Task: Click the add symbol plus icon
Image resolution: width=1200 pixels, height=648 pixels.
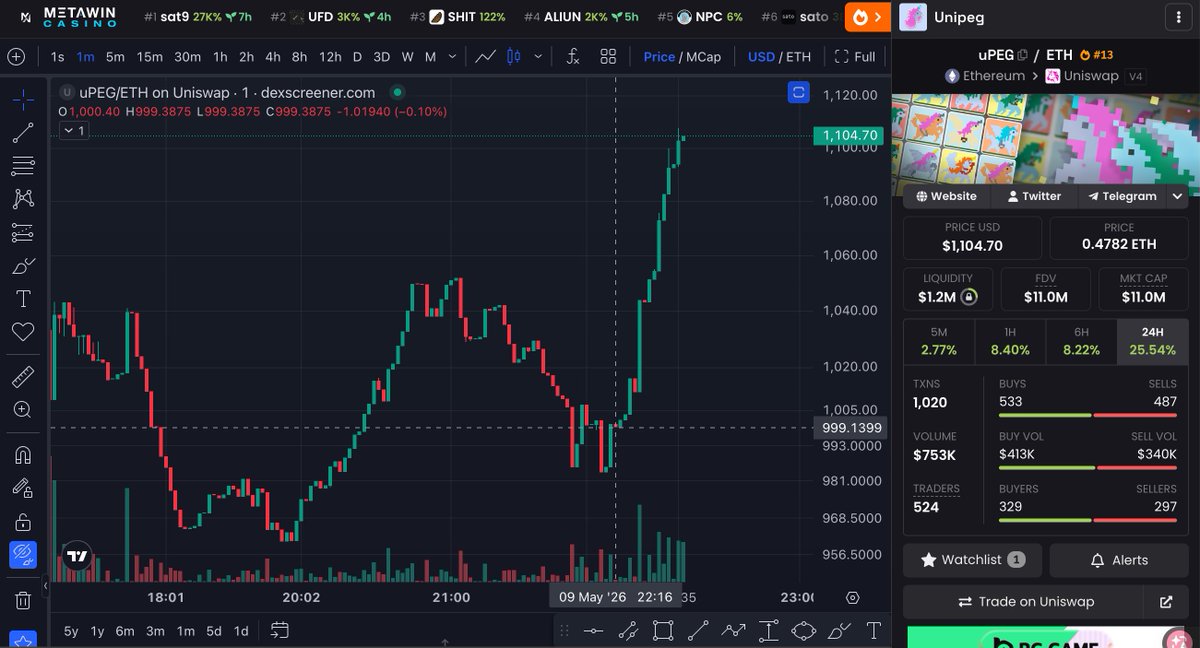Action: (16, 57)
